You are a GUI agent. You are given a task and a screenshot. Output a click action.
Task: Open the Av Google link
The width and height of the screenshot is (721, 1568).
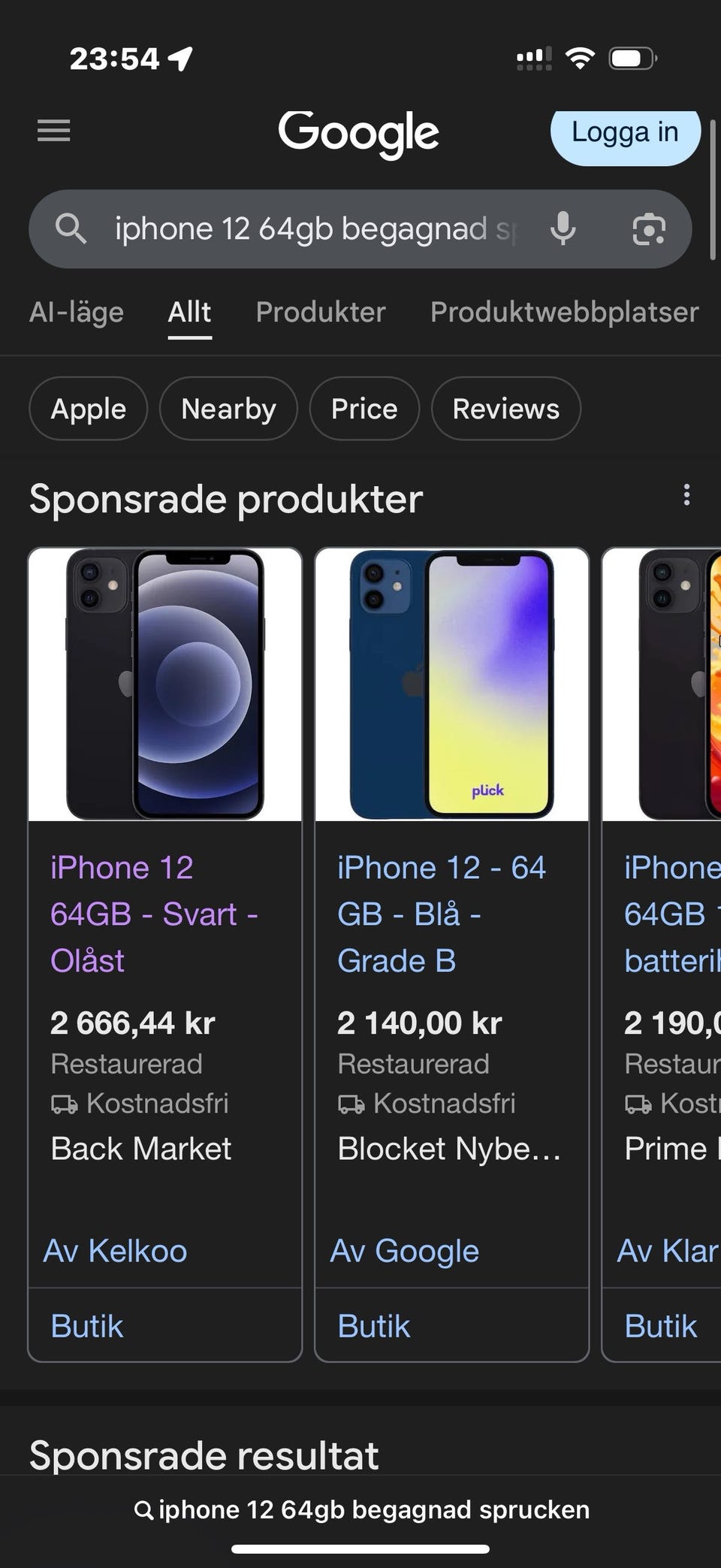pyautogui.click(x=404, y=1251)
